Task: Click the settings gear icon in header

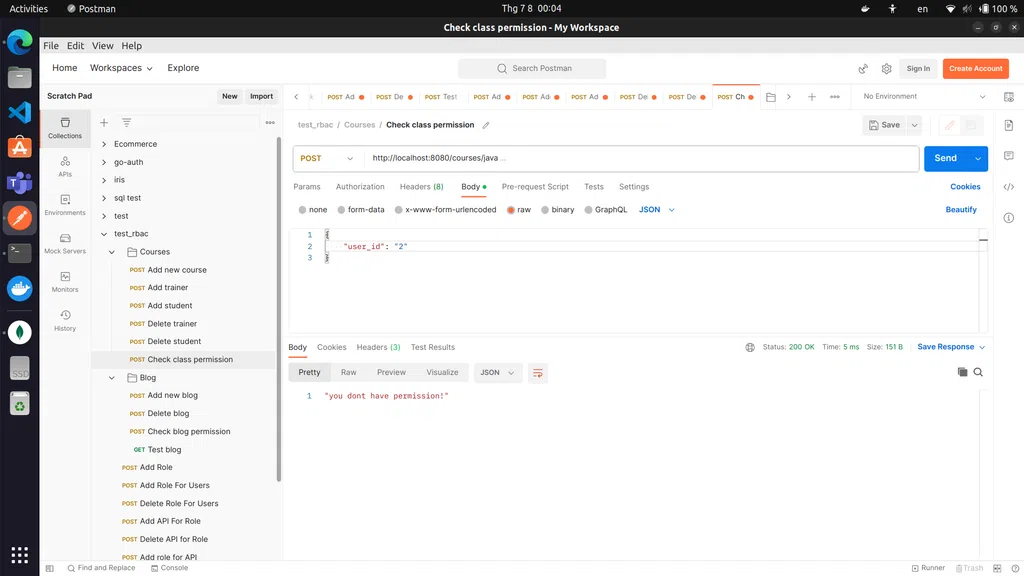Action: [886, 69]
